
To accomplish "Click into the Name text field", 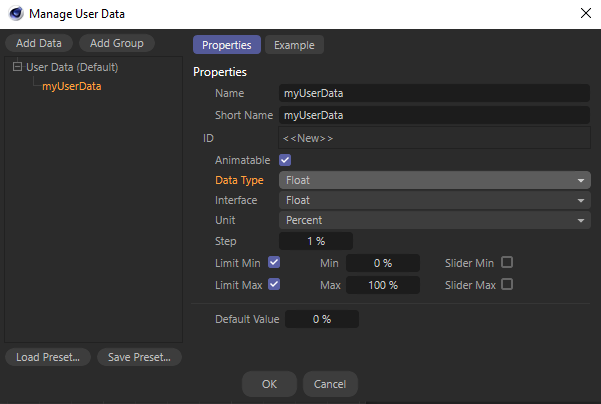I will (x=434, y=93).
